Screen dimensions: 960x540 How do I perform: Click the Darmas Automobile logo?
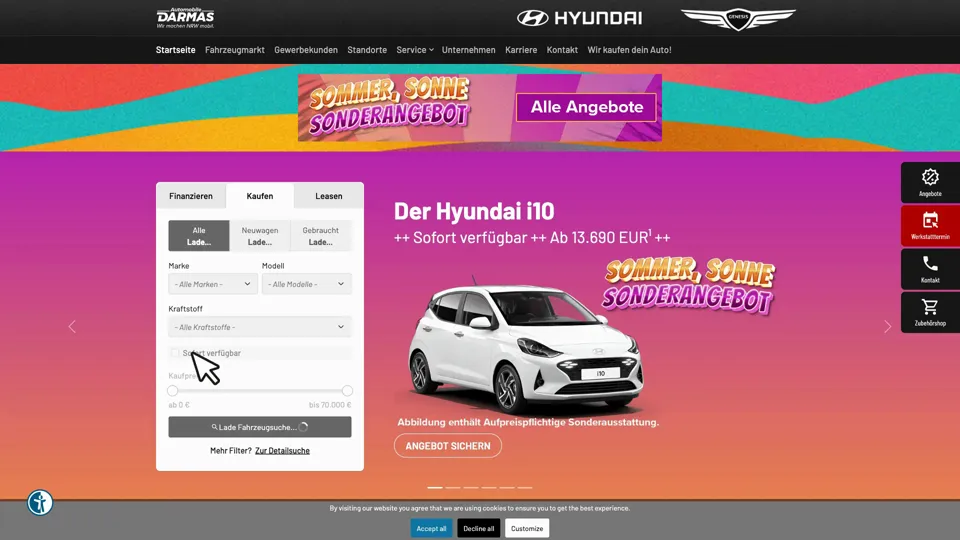pos(186,18)
